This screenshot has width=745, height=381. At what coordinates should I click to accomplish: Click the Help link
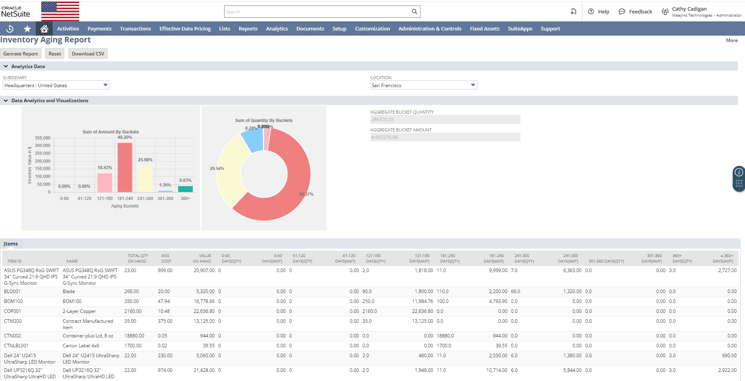(x=603, y=12)
